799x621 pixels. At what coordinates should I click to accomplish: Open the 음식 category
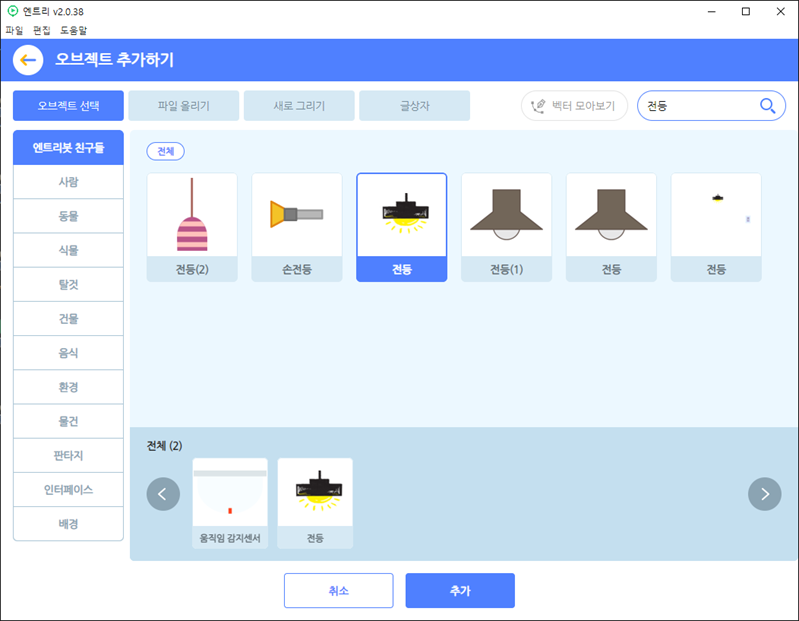[68, 353]
